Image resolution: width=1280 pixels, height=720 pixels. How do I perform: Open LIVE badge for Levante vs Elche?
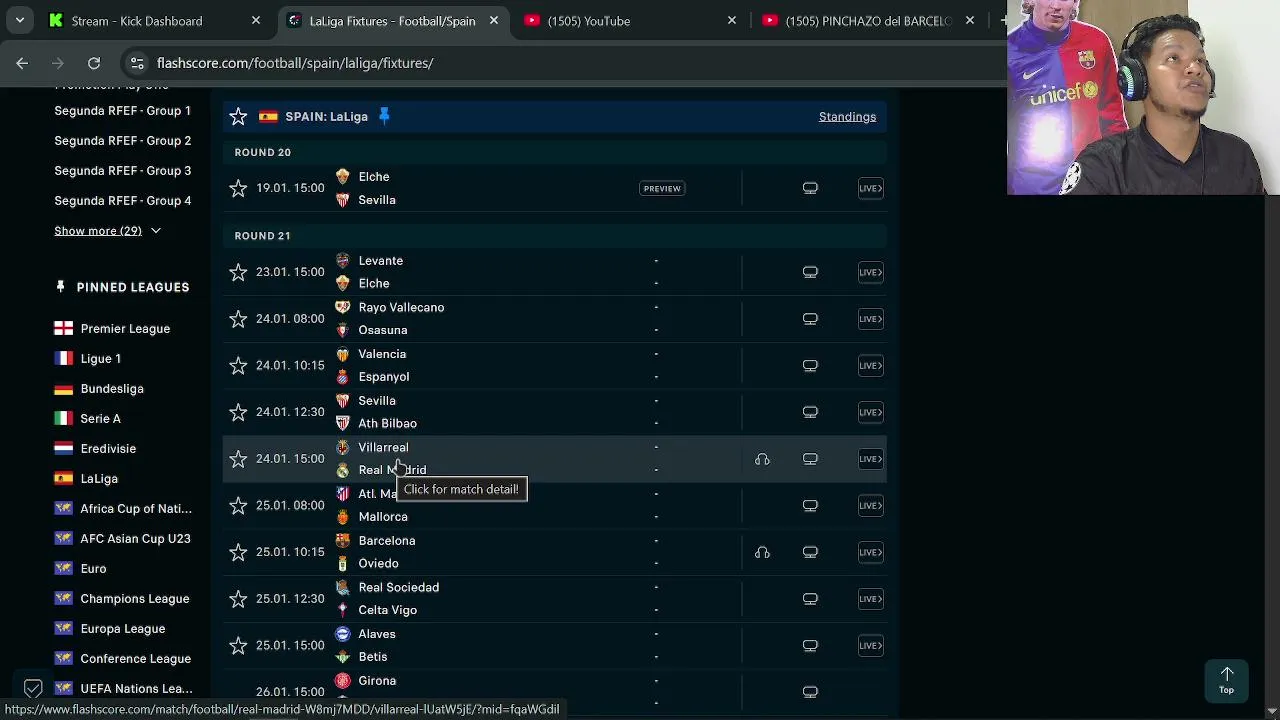[870, 272]
